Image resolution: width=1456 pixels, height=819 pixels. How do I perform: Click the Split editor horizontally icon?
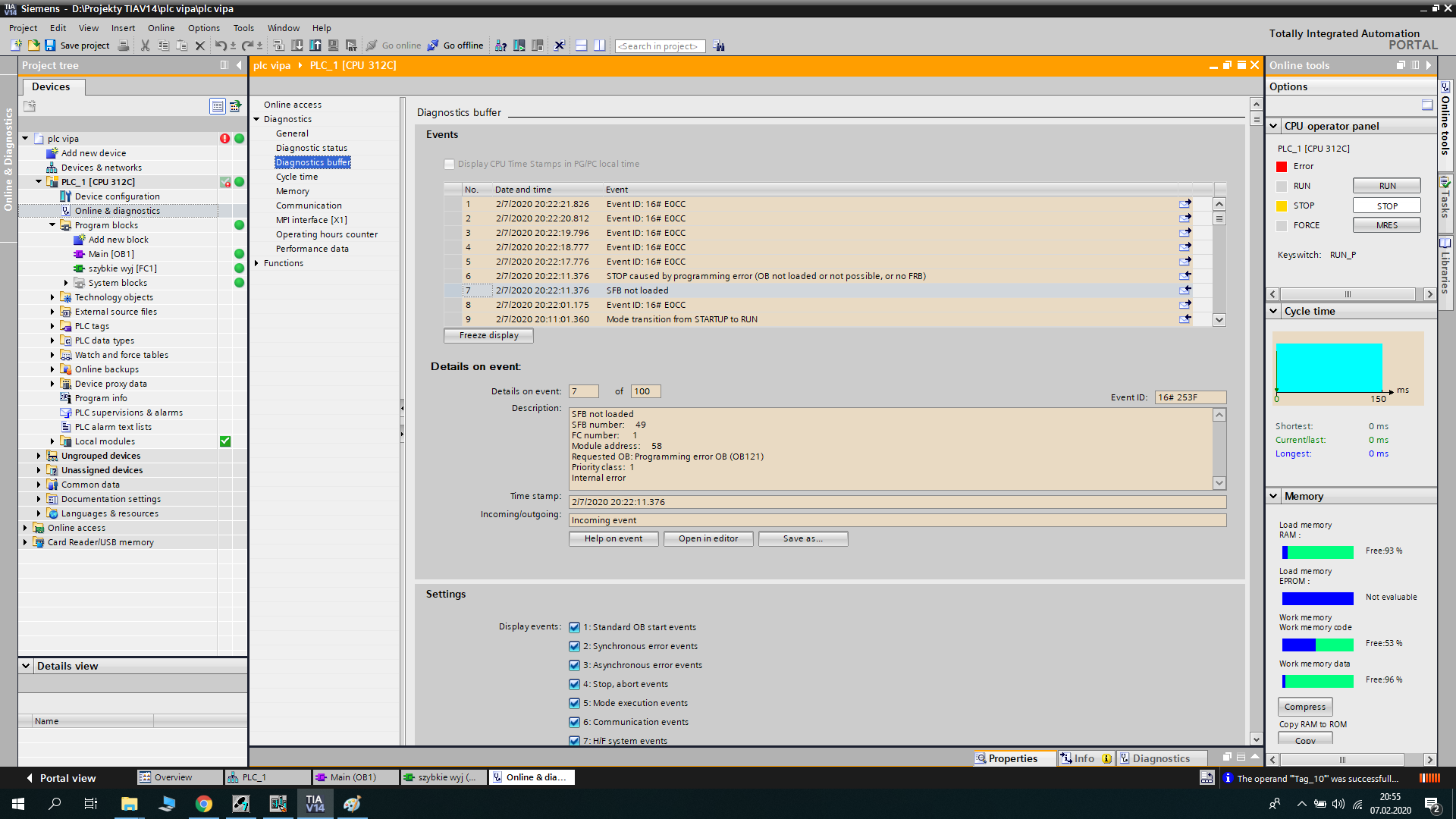coord(582,45)
